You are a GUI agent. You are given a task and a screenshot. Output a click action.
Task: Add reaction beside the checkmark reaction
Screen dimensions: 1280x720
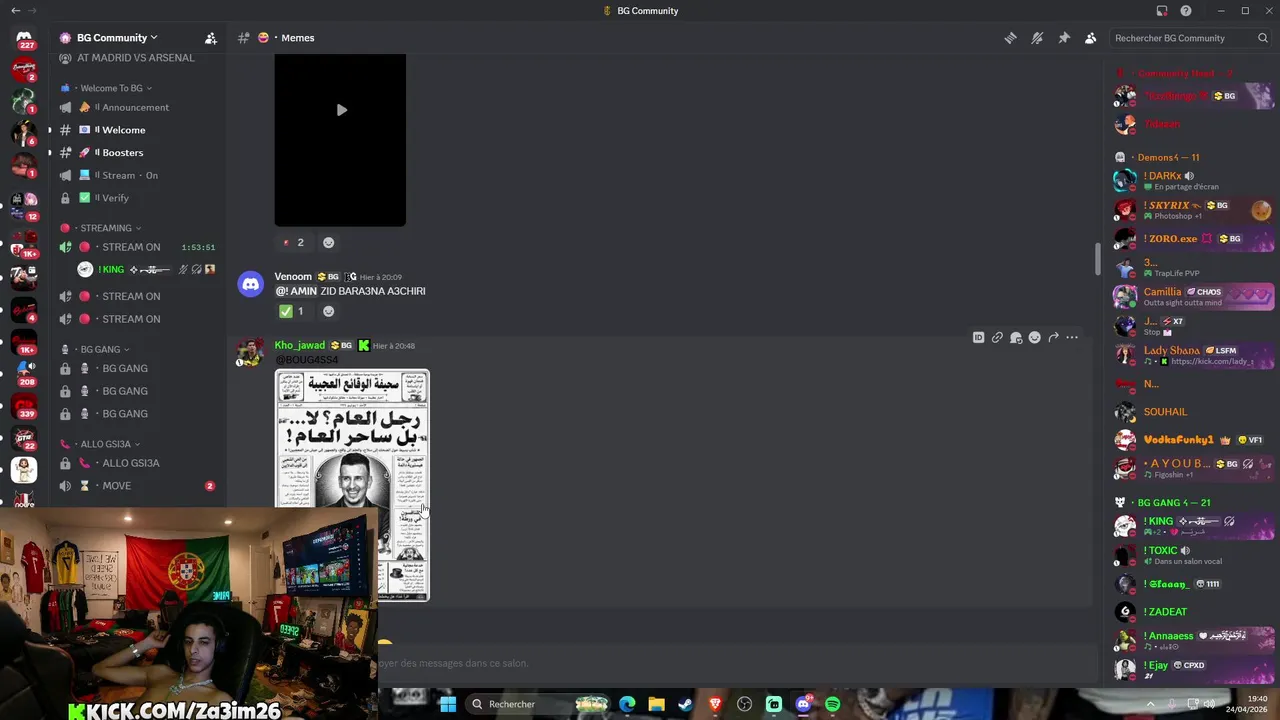coord(328,311)
